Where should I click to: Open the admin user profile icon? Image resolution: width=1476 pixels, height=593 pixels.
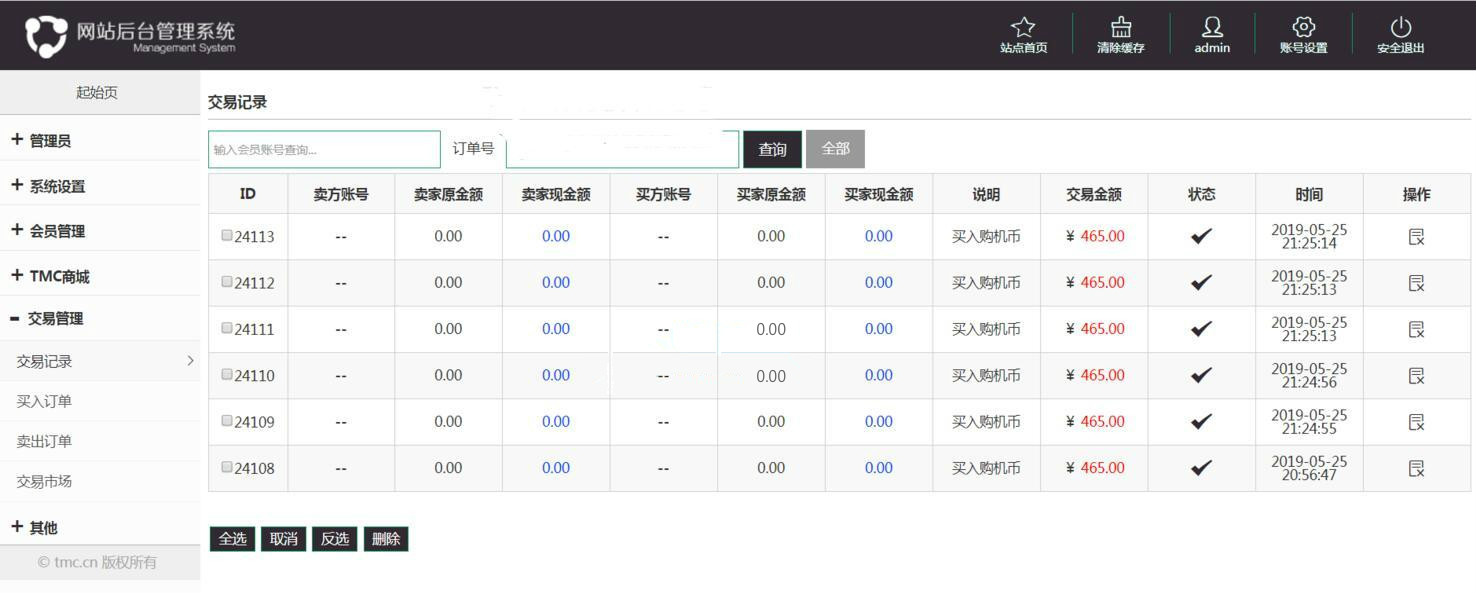(1211, 28)
